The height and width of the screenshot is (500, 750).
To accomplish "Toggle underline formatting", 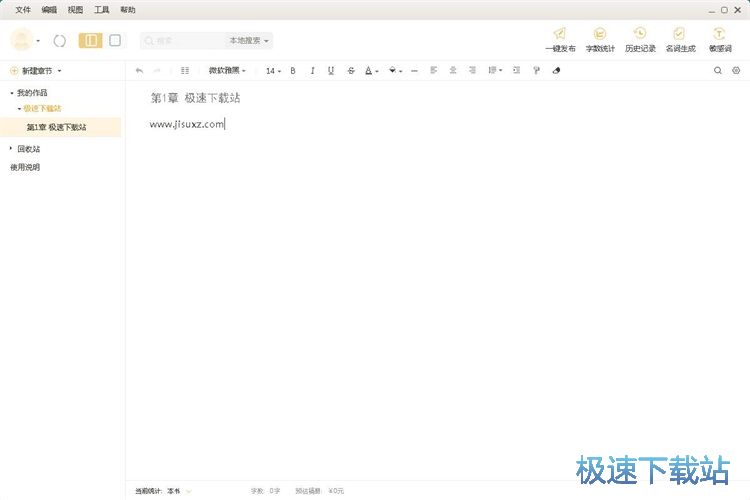I will (x=331, y=71).
